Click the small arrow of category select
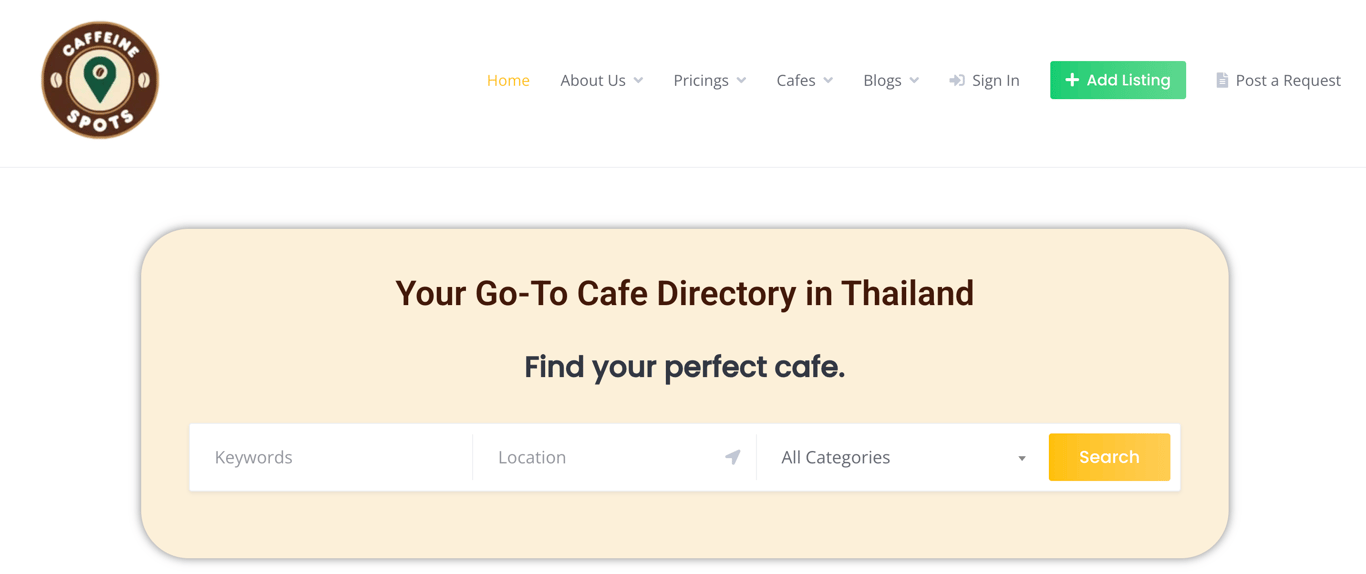 (x=1022, y=458)
